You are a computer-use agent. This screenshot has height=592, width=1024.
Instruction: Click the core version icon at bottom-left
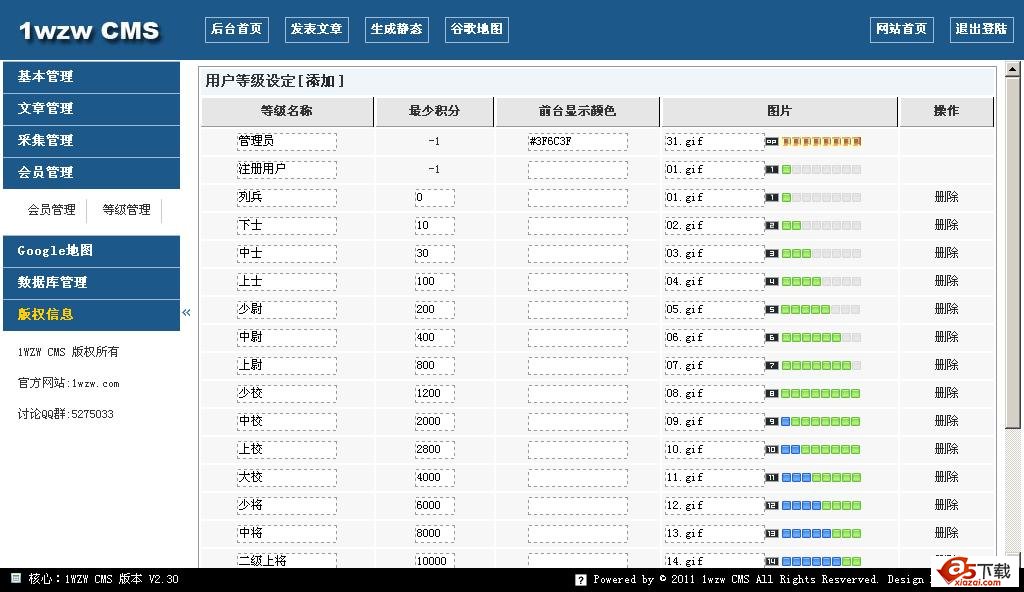tap(15, 579)
